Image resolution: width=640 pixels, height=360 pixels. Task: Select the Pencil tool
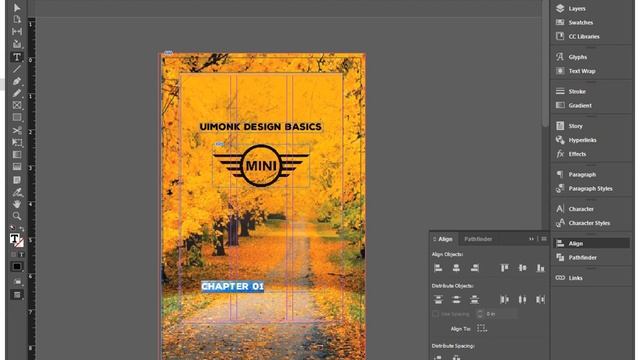[17, 93]
